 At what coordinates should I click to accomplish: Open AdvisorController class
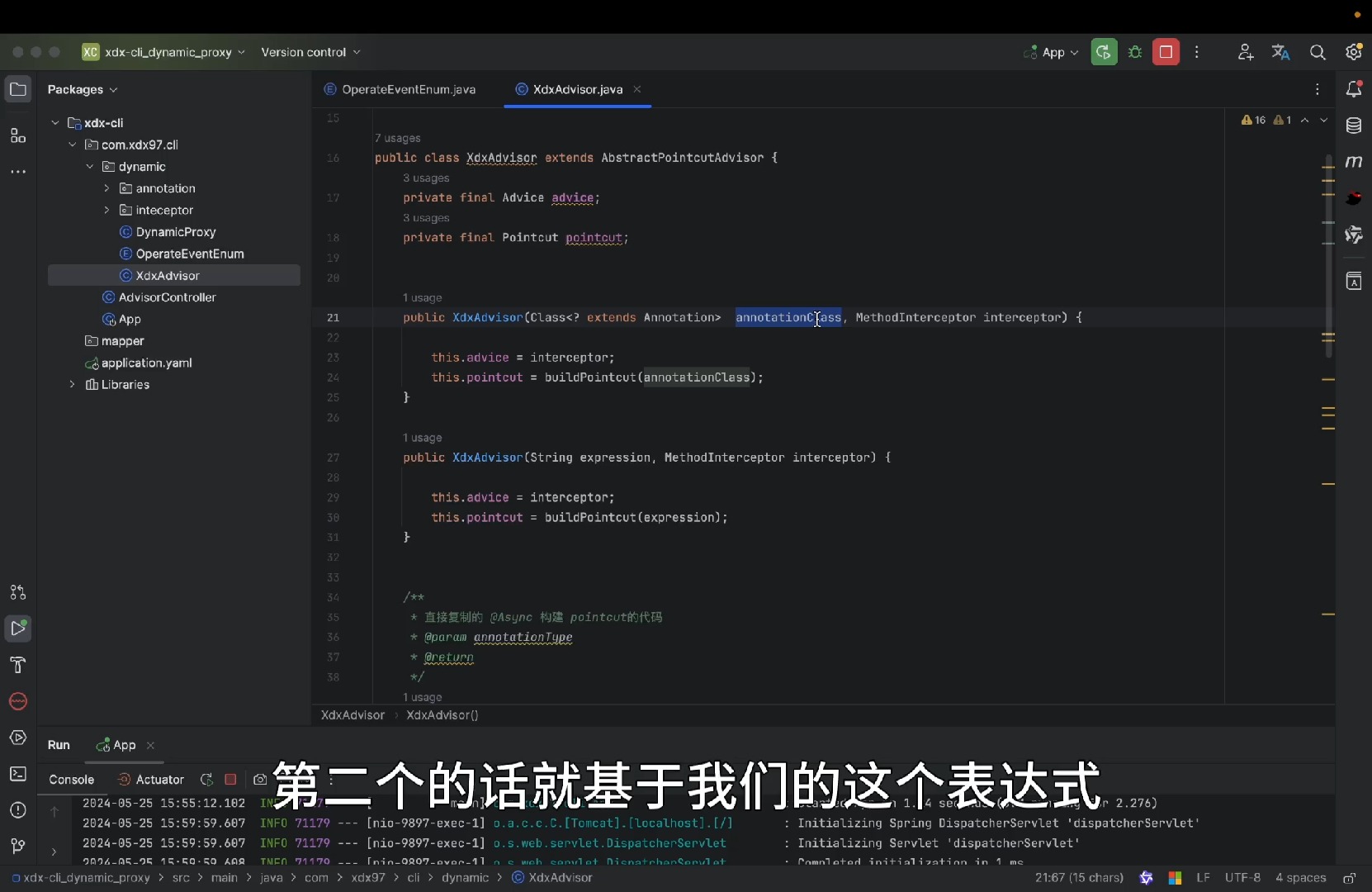tap(158, 297)
